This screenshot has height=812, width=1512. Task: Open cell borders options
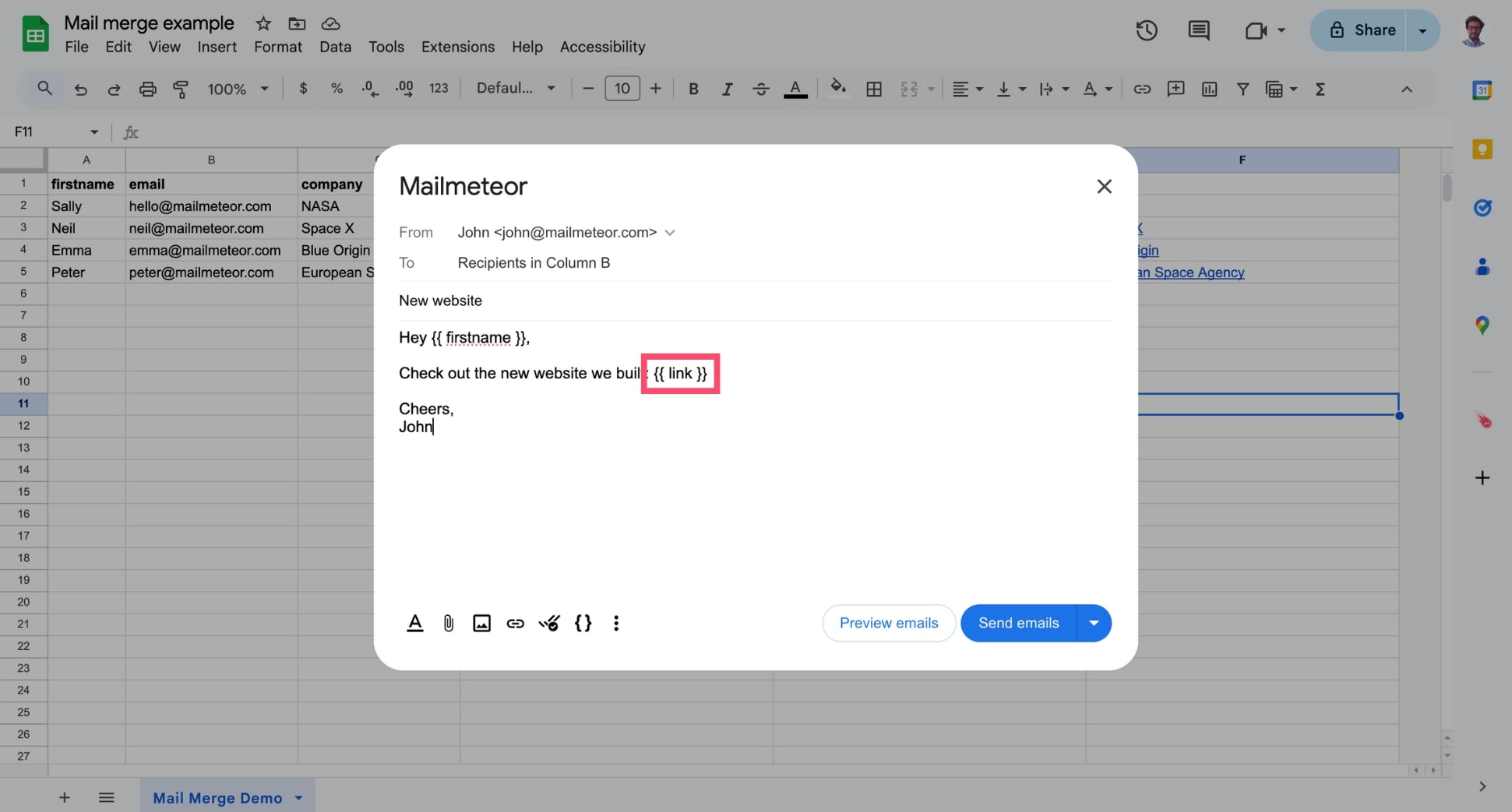874,90
